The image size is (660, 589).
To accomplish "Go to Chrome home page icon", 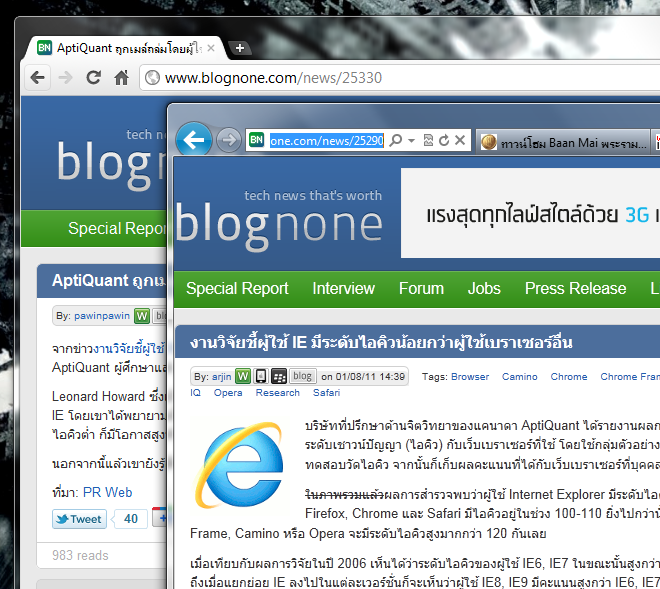I will click(x=122, y=77).
